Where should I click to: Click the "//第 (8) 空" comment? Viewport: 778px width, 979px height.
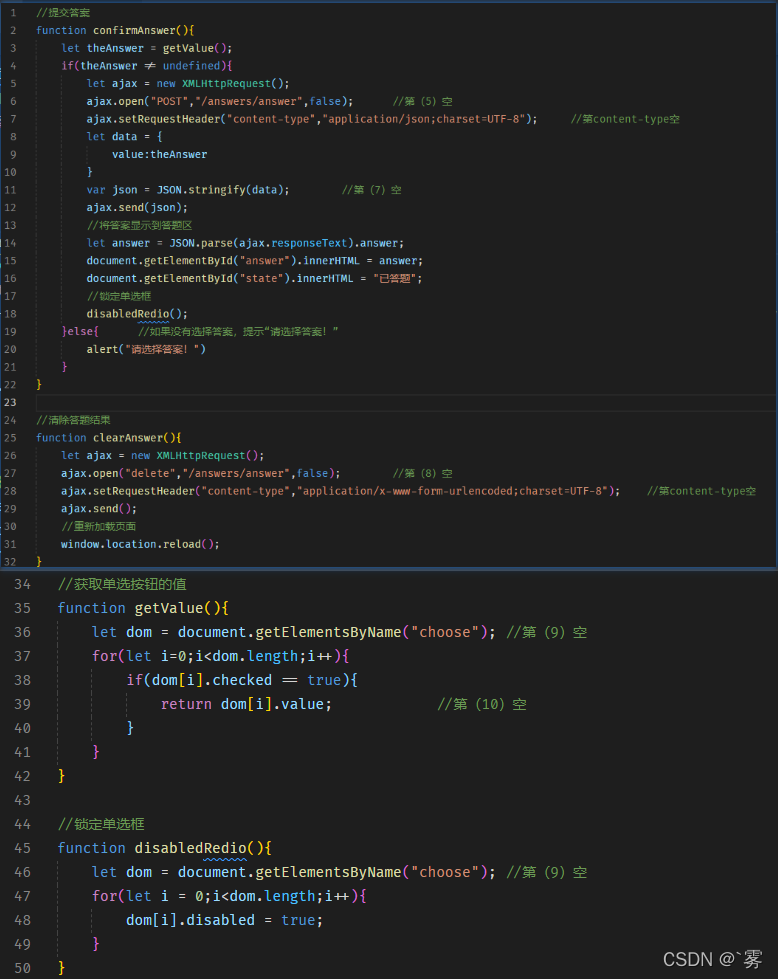click(x=423, y=473)
